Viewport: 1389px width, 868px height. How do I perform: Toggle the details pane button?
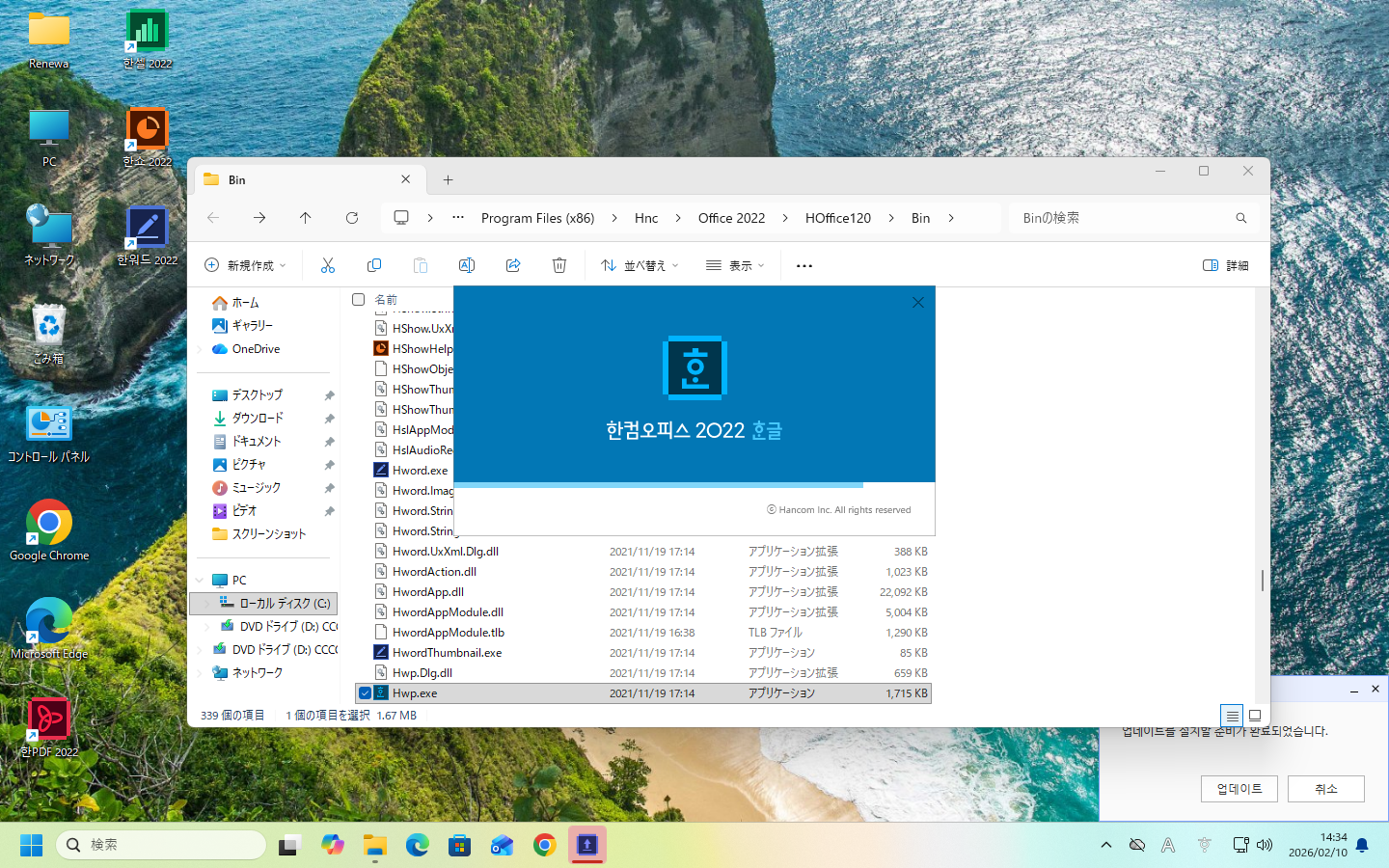(x=1225, y=265)
